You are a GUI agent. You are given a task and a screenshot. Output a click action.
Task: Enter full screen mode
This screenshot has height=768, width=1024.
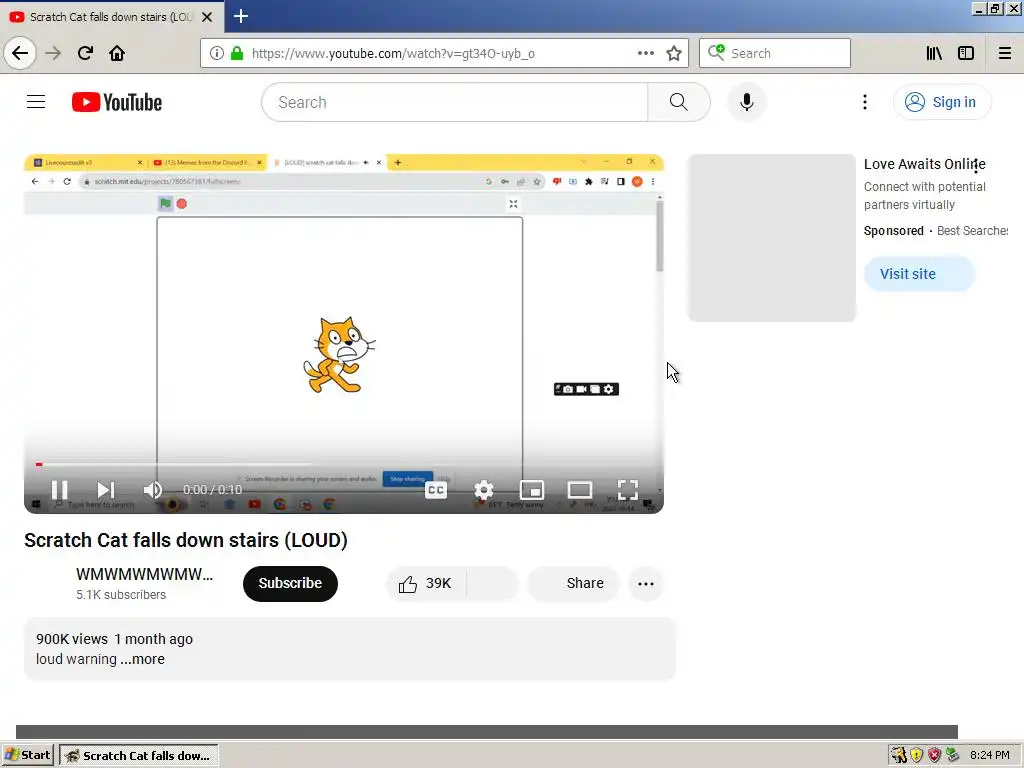pos(628,490)
